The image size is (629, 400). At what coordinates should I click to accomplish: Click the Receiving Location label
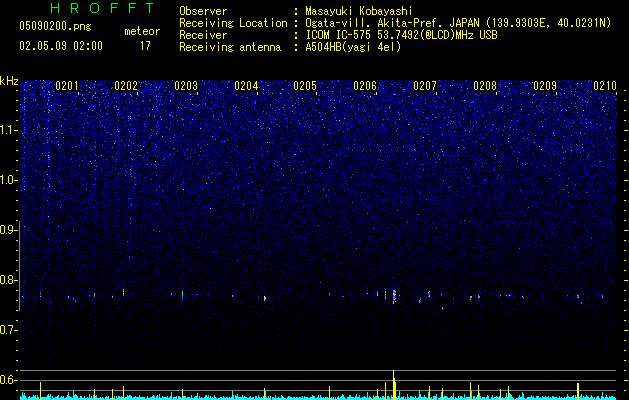[x=233, y=23]
